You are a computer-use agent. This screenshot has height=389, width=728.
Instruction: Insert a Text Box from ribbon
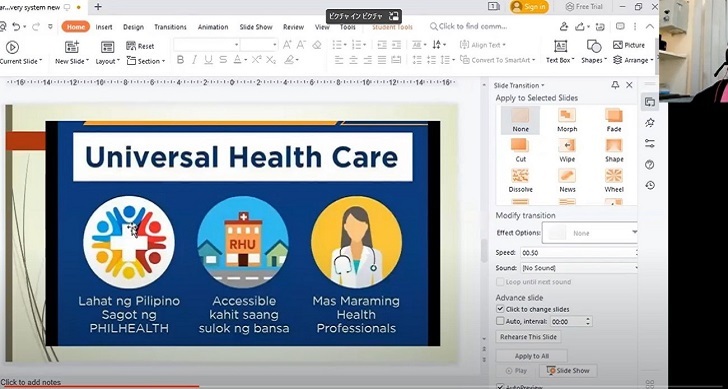pos(560,46)
